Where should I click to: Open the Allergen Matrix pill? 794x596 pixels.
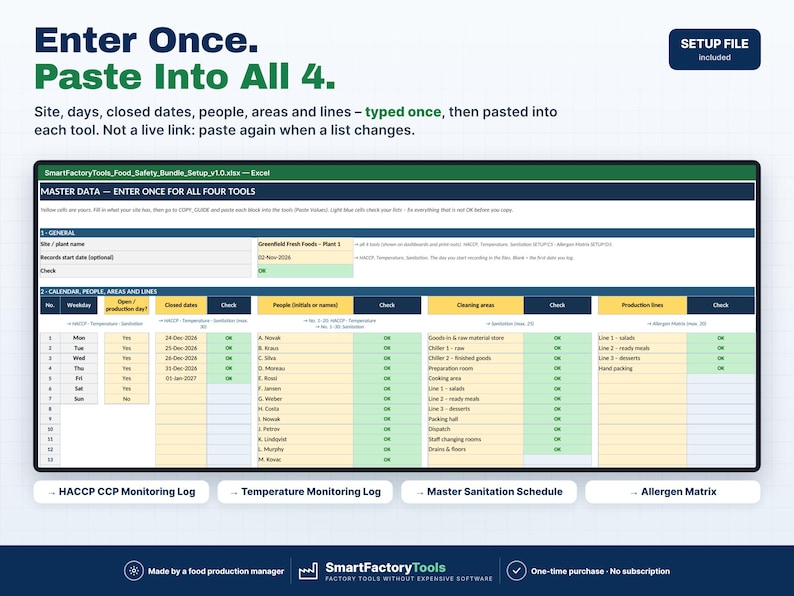672,492
